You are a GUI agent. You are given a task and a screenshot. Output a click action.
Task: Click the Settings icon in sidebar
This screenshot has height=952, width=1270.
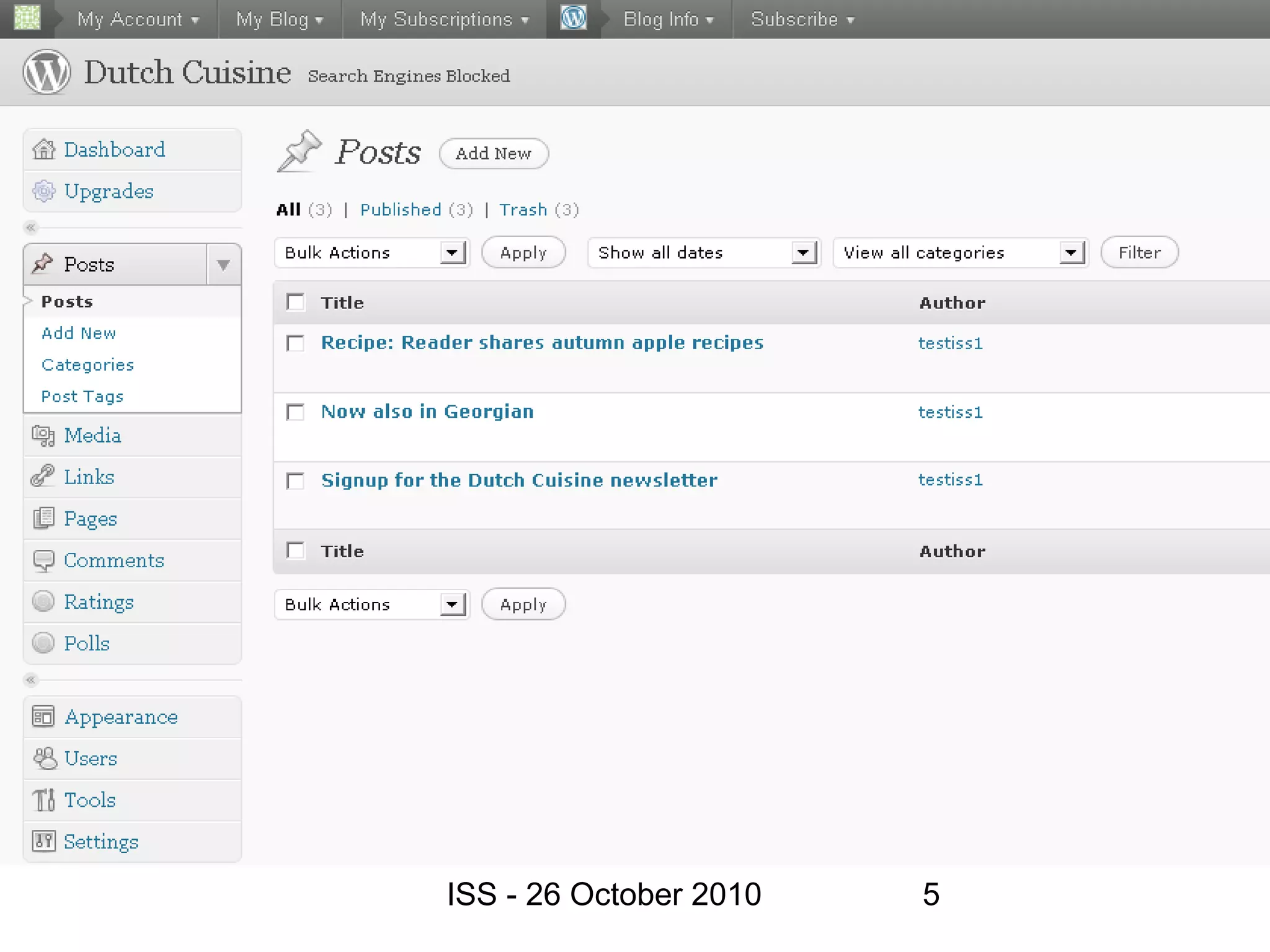(x=43, y=842)
